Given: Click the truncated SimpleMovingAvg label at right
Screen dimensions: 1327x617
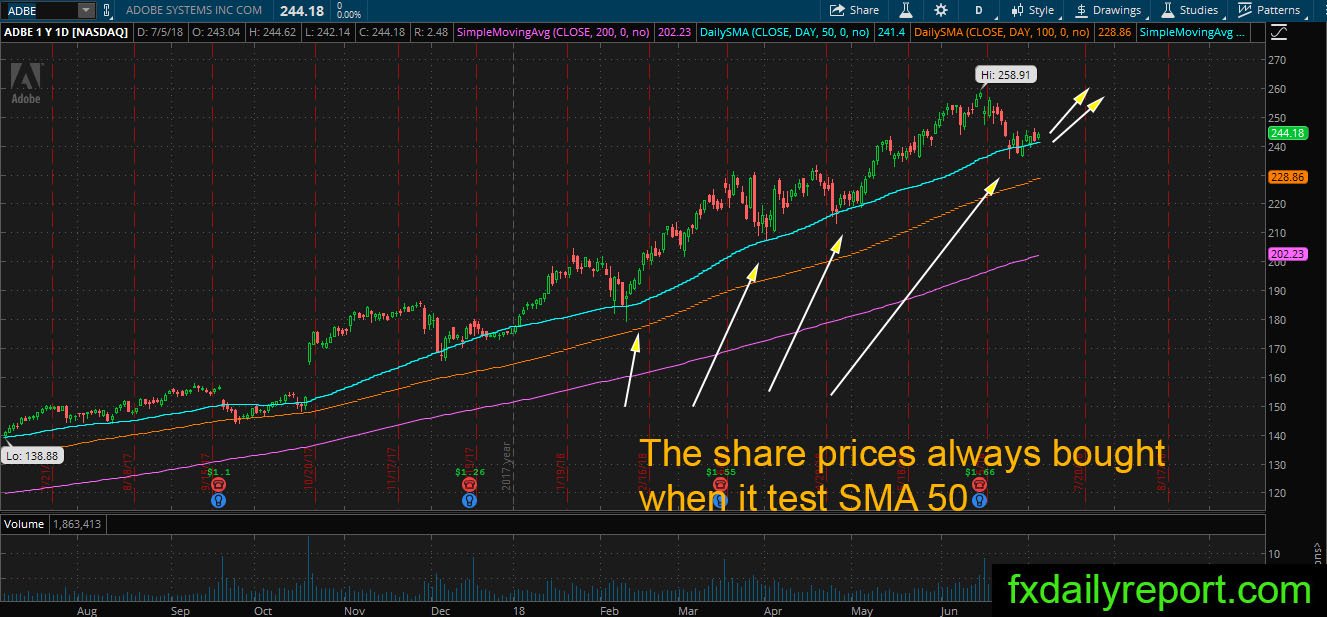Looking at the screenshot, I should coord(1194,32).
